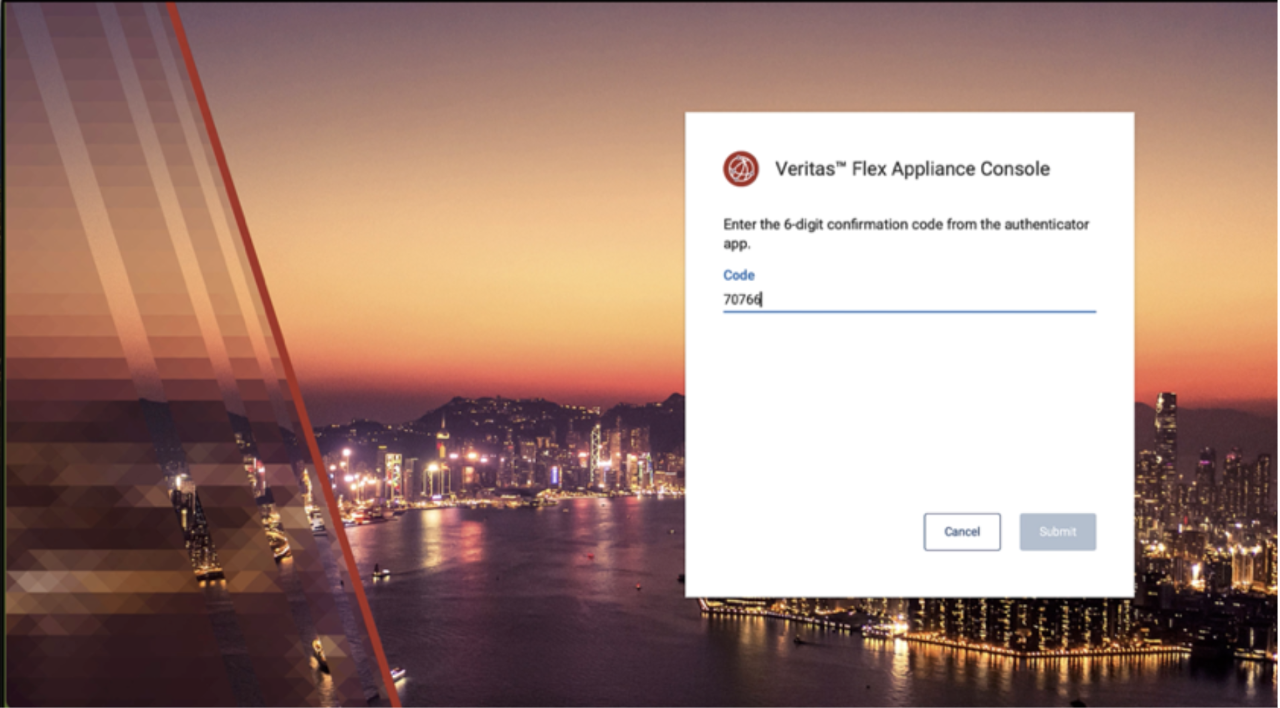Viewport: 1280px width, 708px height.
Task: Click the Veritas Flex Appliance Console title
Action: (912, 169)
